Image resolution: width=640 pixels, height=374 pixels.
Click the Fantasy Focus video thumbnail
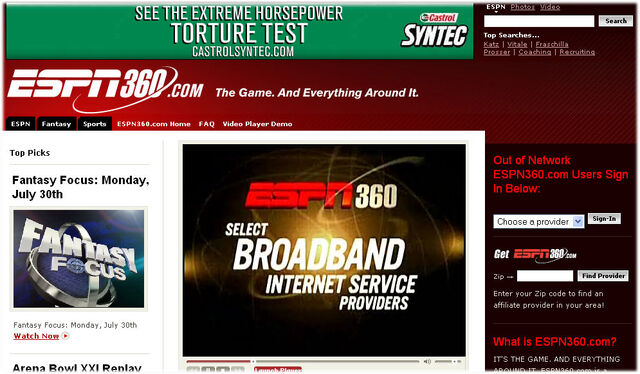click(79, 259)
